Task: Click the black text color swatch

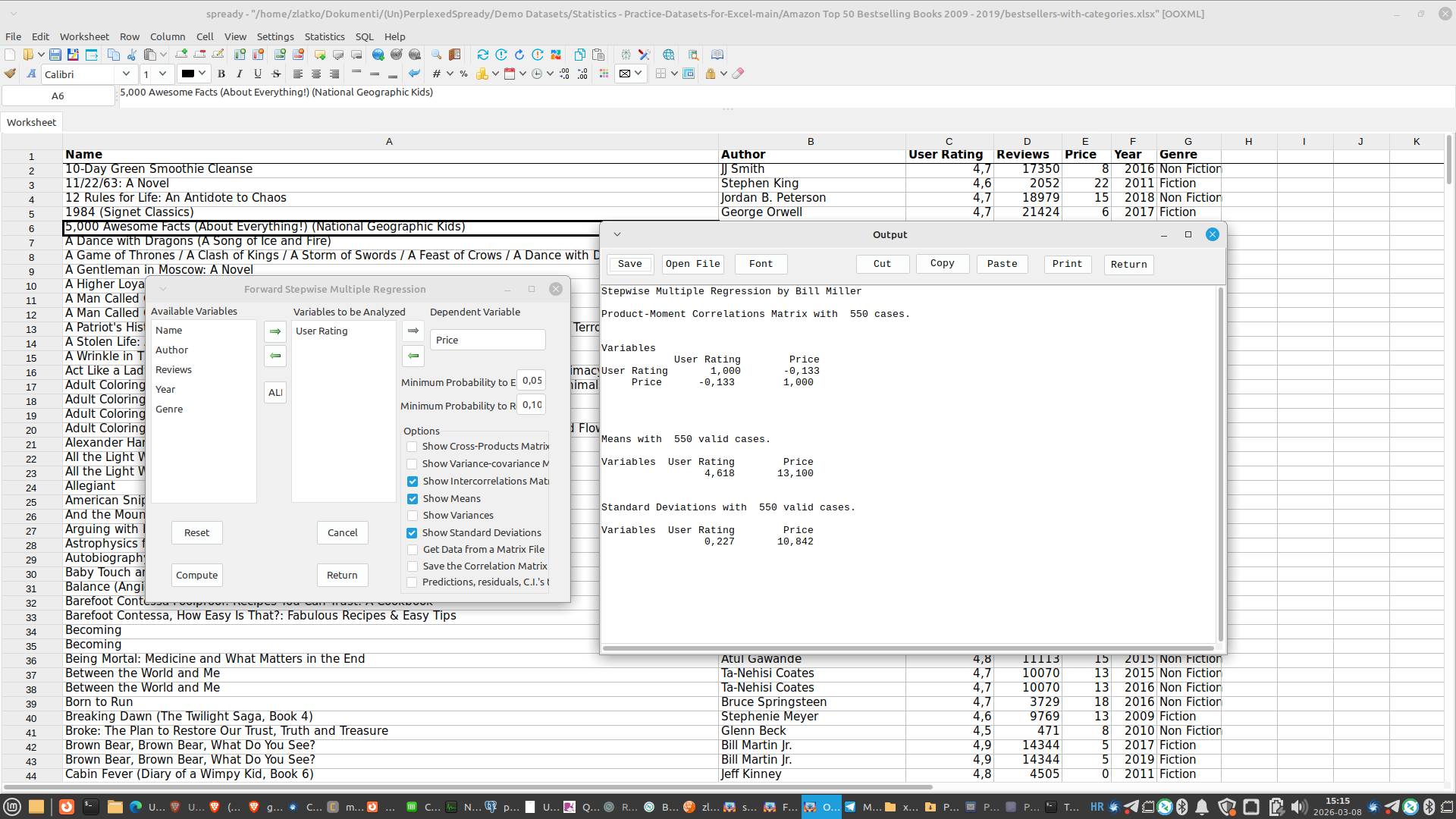Action: [x=187, y=74]
